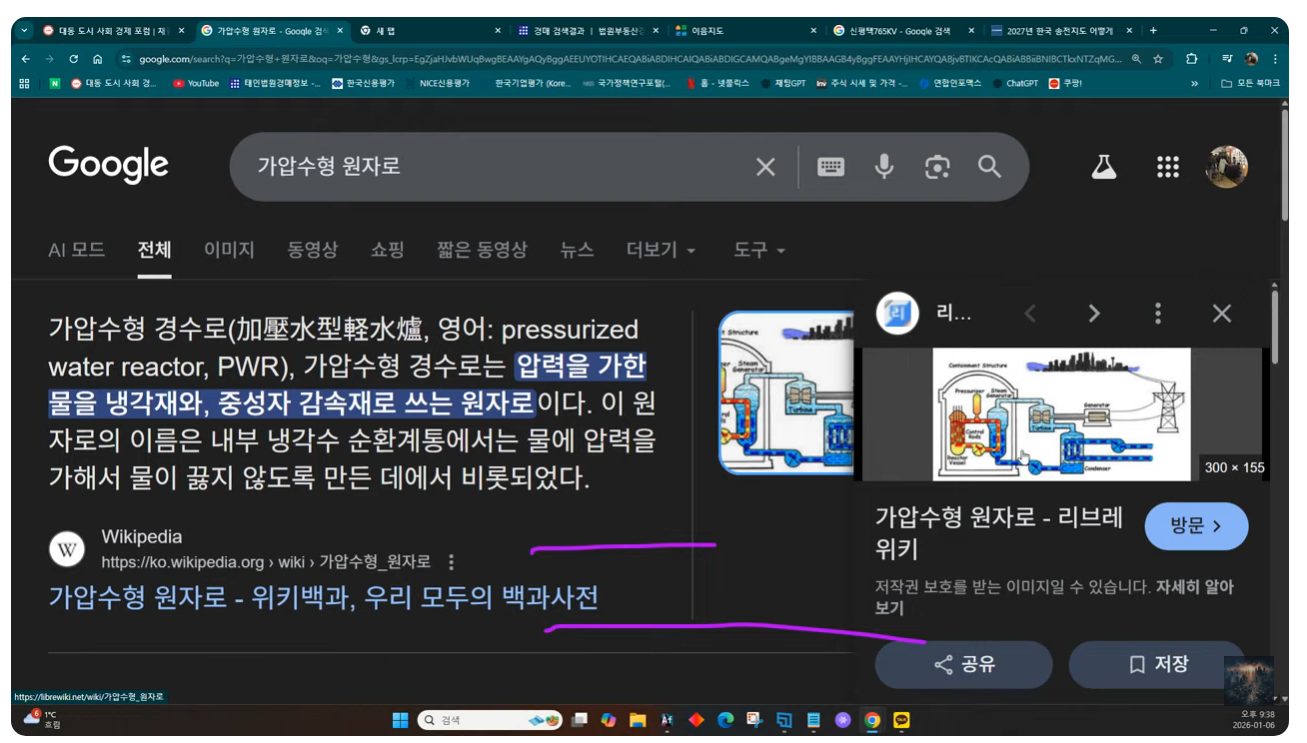Image resolution: width=1307 pixels, height=743 pixels.
Task: Select the 전체 search tab
Action: coord(155,250)
